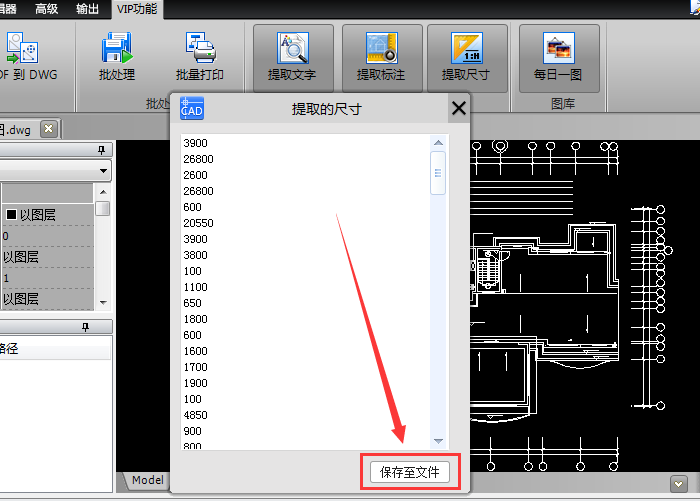This screenshot has height=501, width=700.
Task: Select the 1700 dimension entry
Action: click(x=196, y=367)
